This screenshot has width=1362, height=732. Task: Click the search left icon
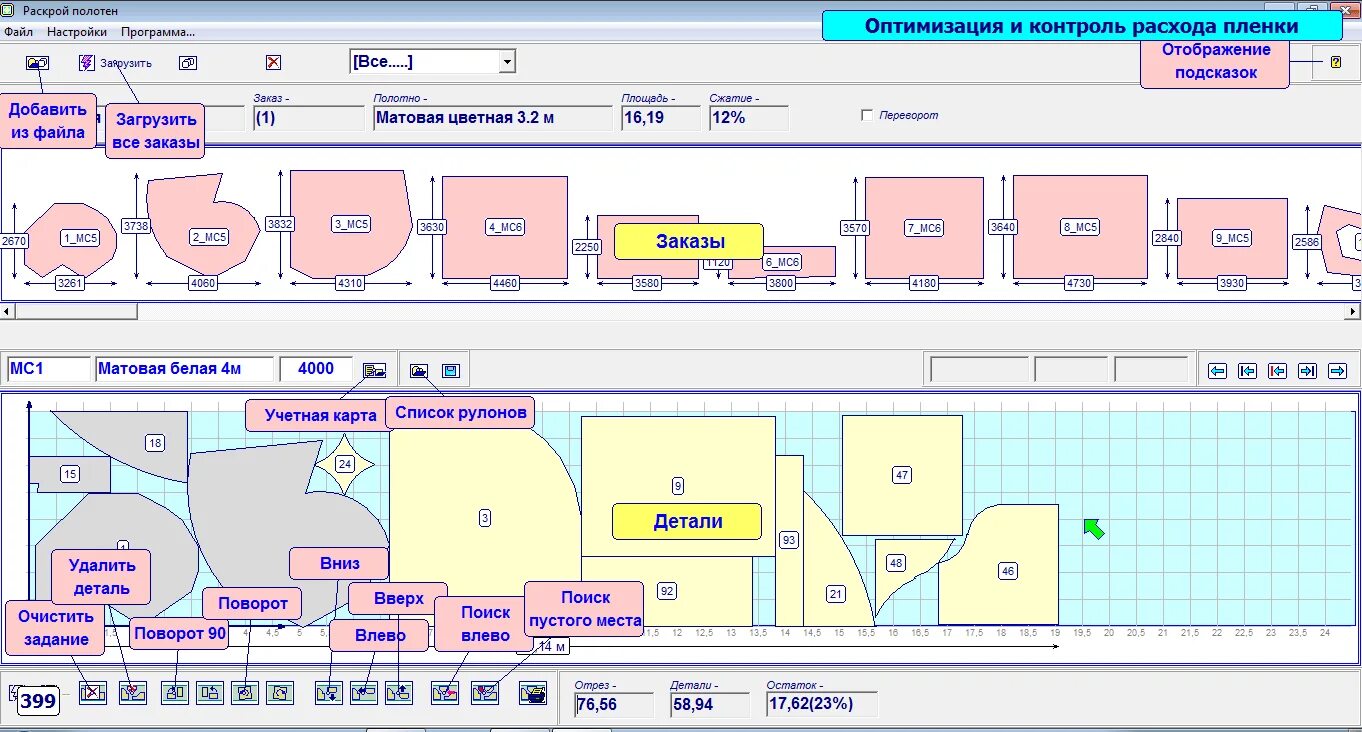(445, 692)
